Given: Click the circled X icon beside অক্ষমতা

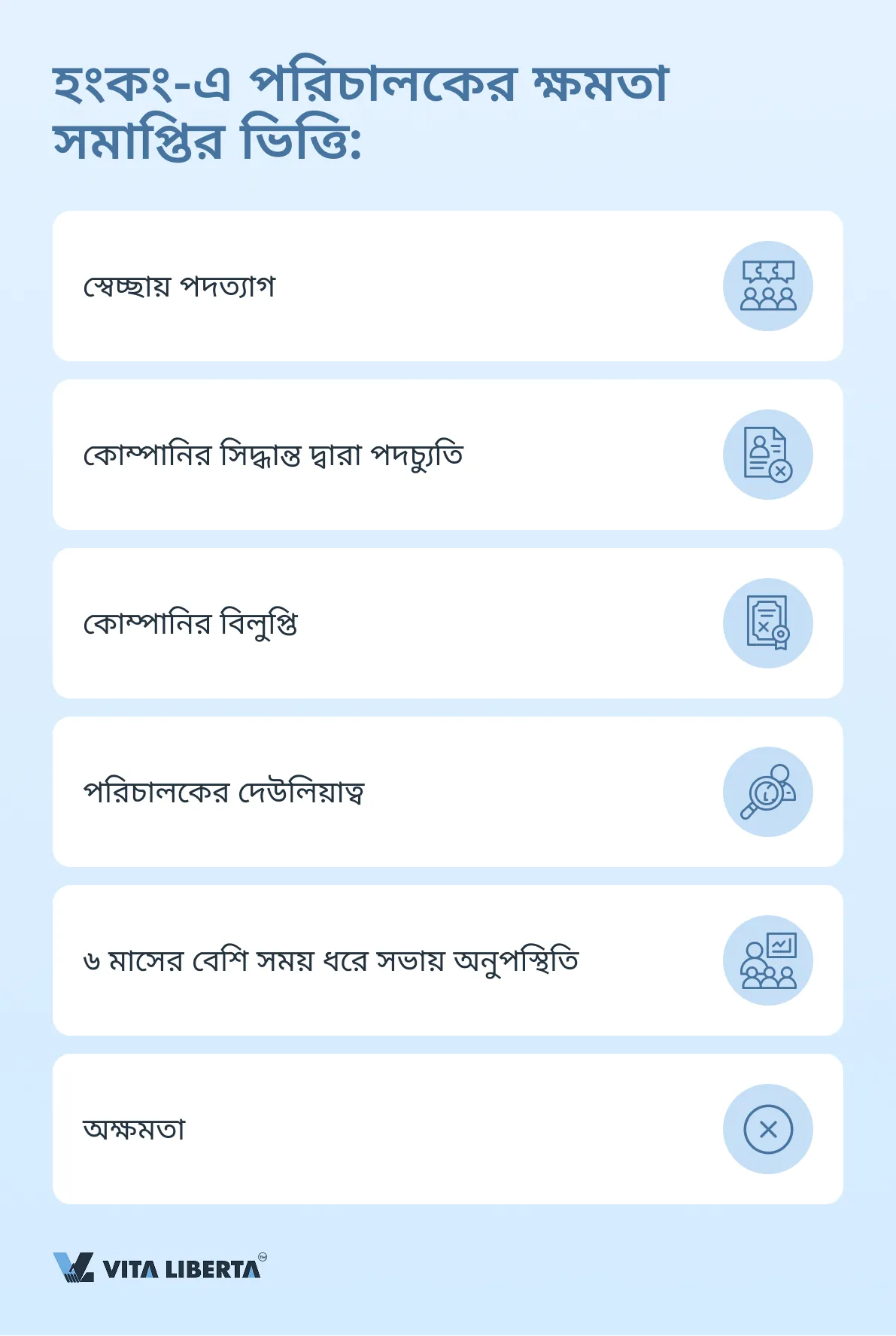Looking at the screenshot, I should coord(767,1129).
